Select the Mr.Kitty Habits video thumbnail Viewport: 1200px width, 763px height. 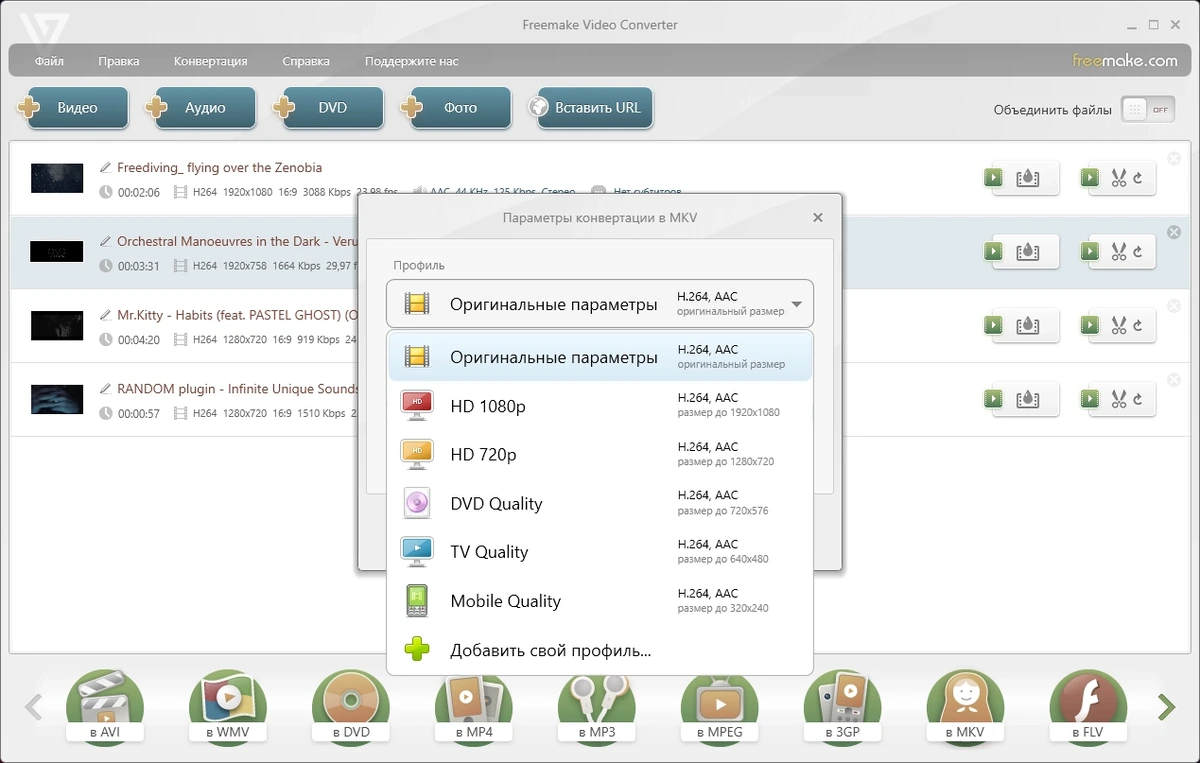click(57, 325)
